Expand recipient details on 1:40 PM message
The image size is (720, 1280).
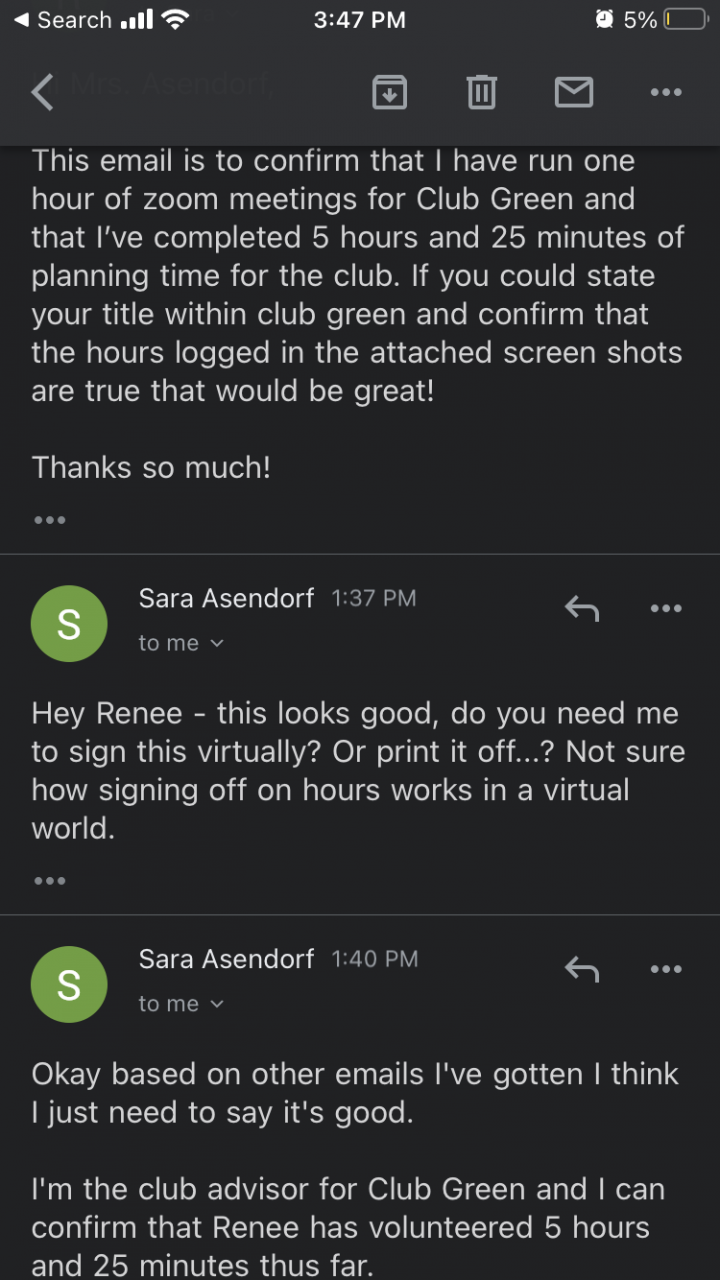pyautogui.click(x=181, y=1004)
